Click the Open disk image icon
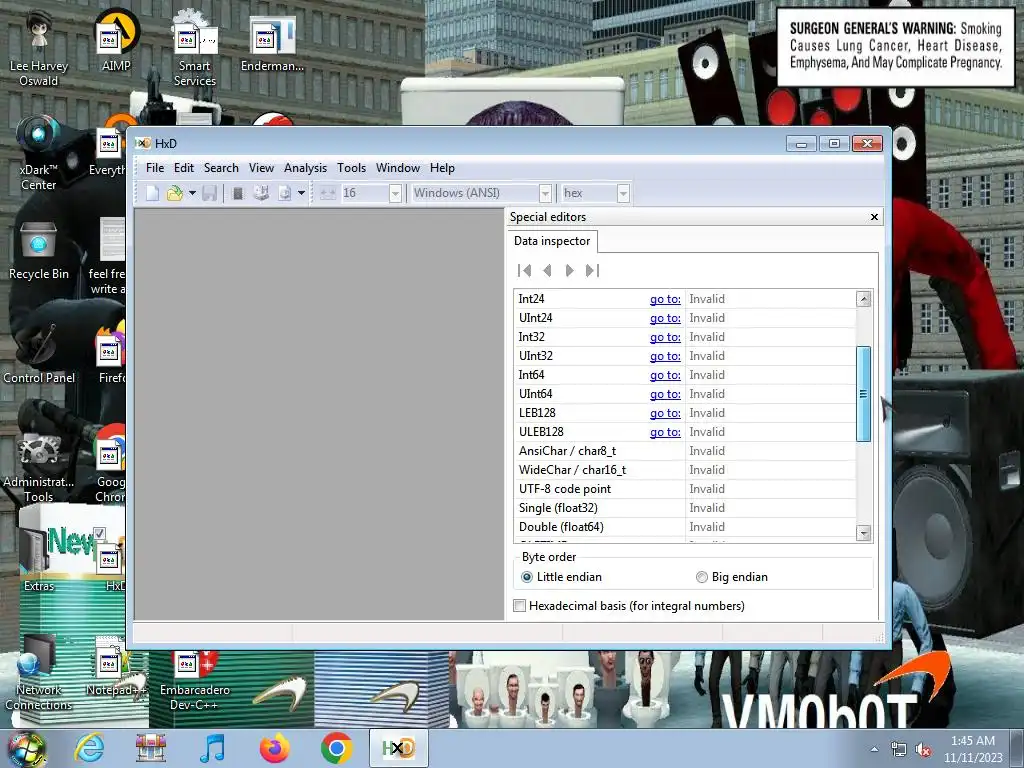The image size is (1024, 768). (285, 193)
